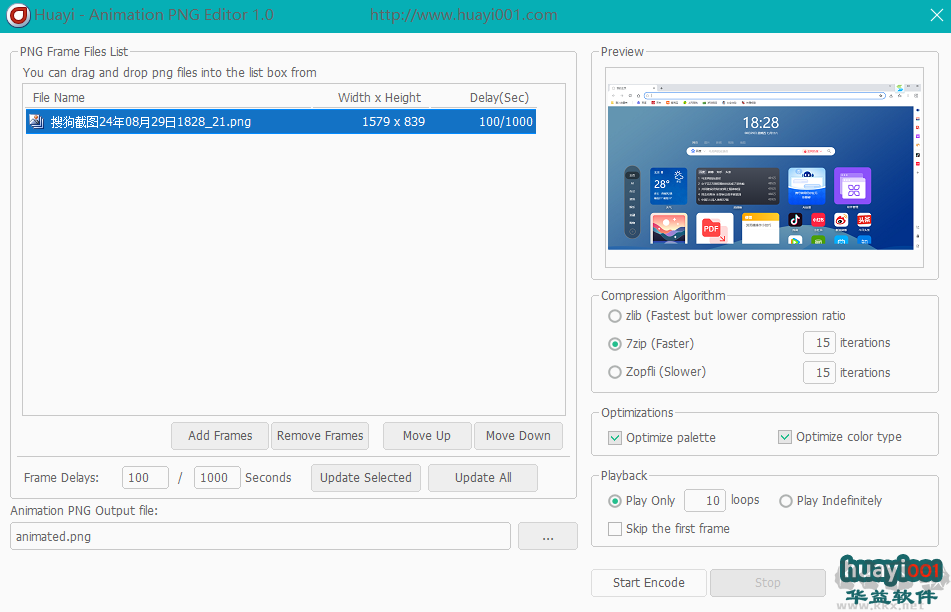This screenshot has height=612, width=951.
Task: Click the frame delay numerator field showing 100
Action: (145, 478)
